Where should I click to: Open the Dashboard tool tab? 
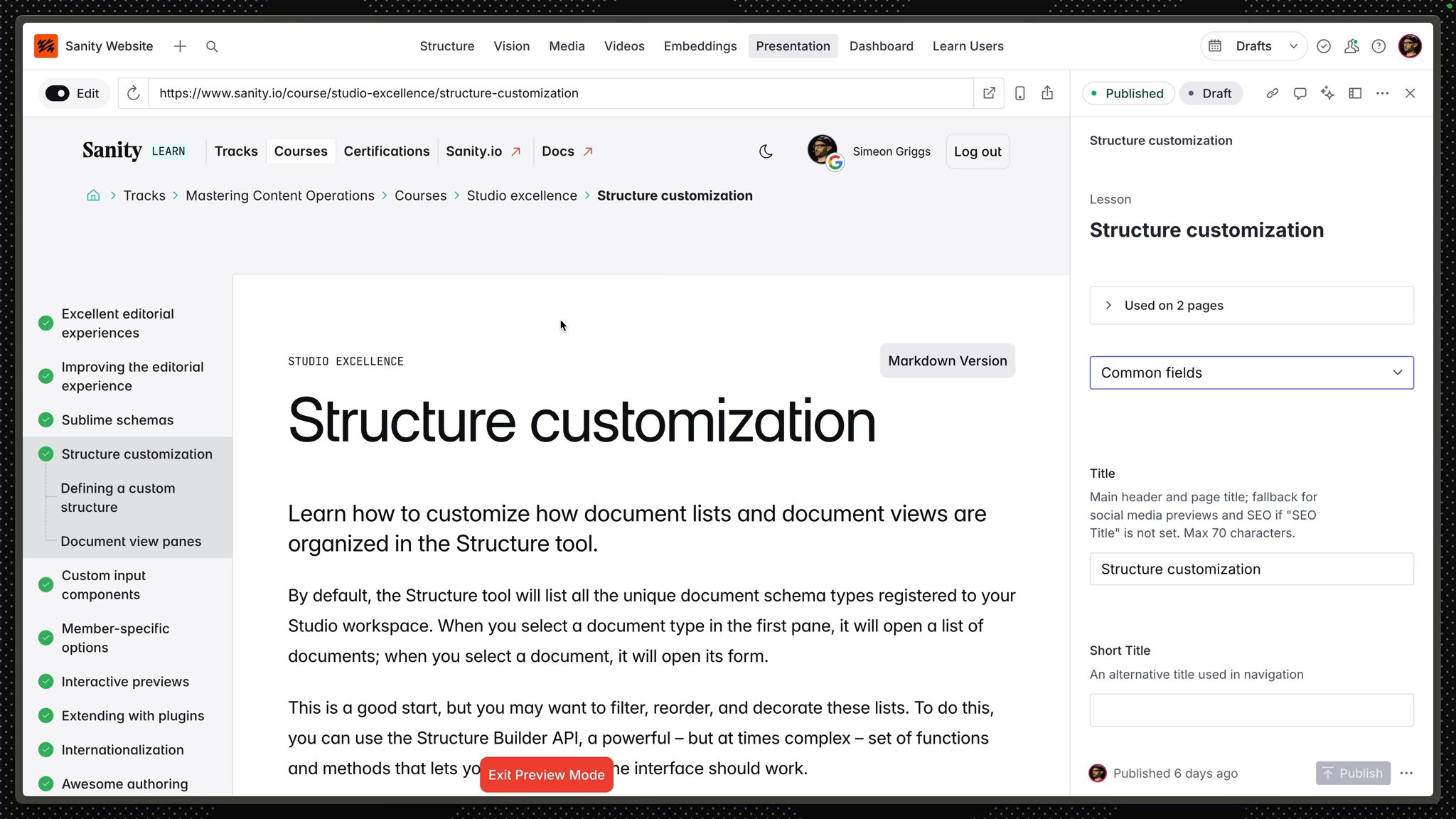click(x=881, y=46)
